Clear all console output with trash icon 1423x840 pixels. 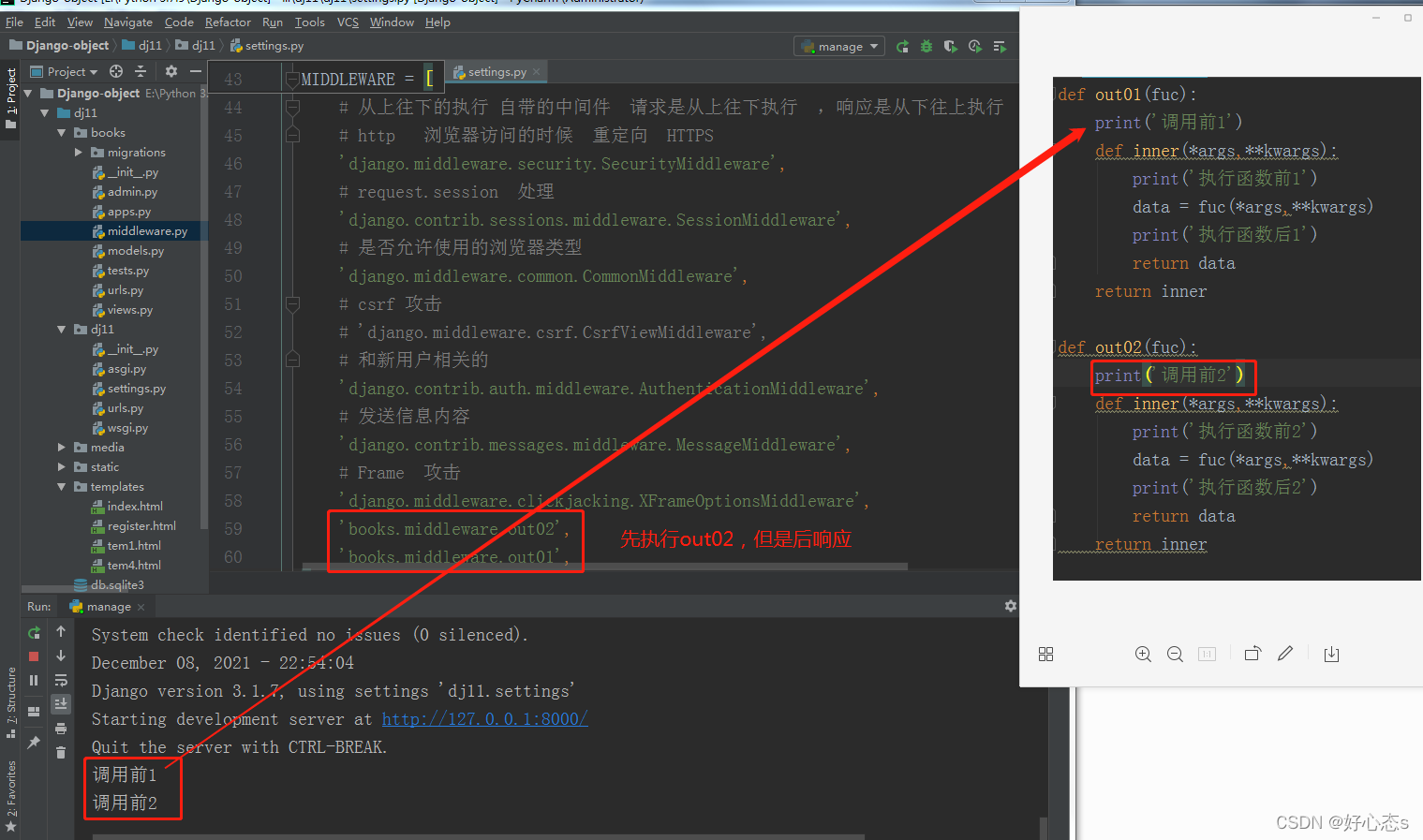coord(61,752)
